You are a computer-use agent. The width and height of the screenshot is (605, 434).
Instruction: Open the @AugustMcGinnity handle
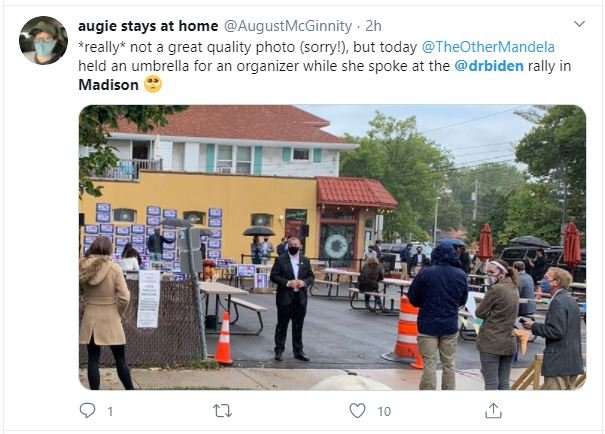pyautogui.click(x=288, y=26)
